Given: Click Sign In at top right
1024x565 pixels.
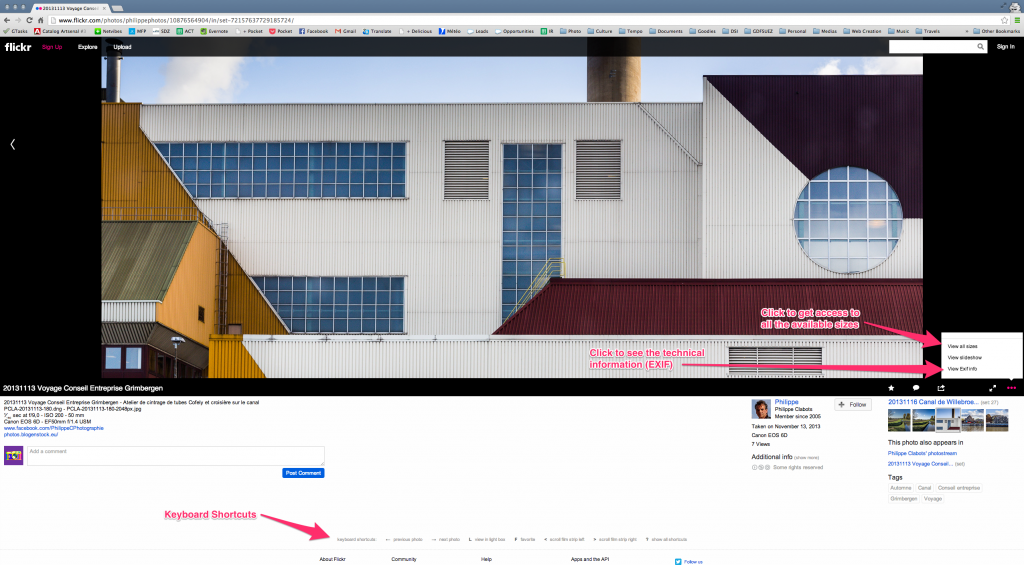Looking at the screenshot, I should pos(1005,46).
